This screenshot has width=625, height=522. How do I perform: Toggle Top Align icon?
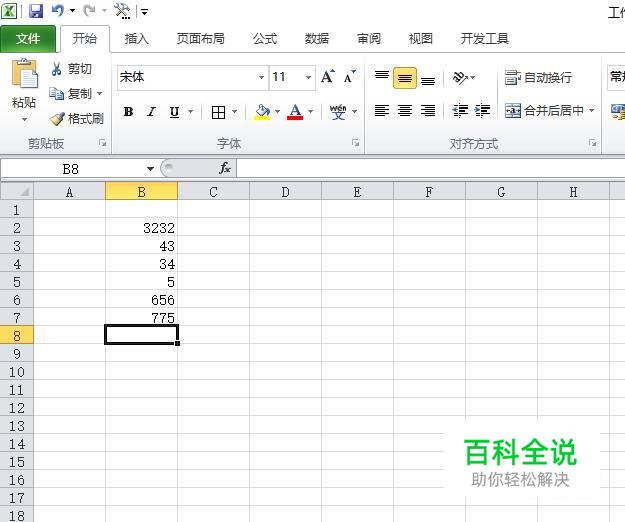[x=382, y=77]
